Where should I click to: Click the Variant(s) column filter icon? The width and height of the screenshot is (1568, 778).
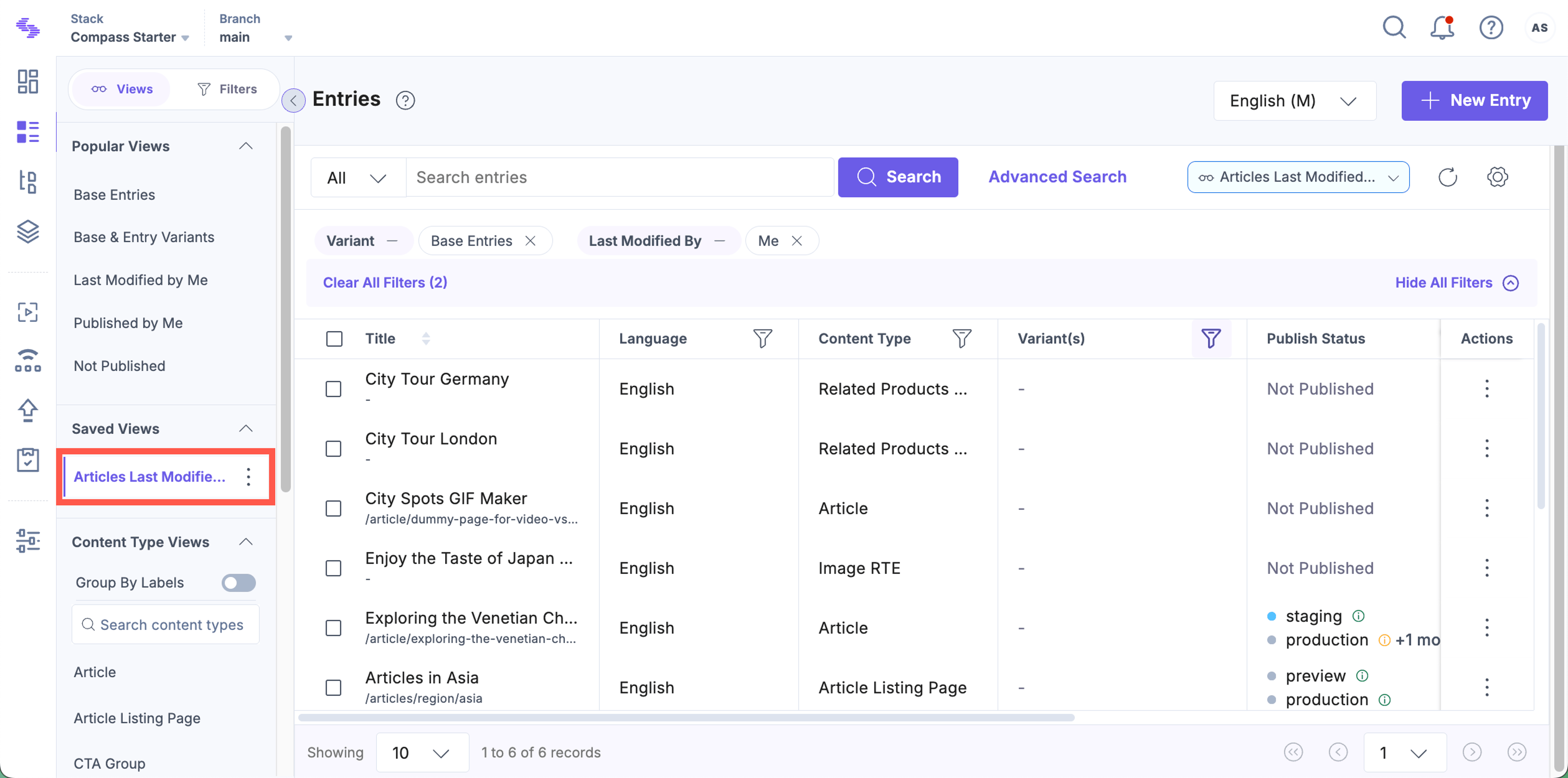(1211, 338)
